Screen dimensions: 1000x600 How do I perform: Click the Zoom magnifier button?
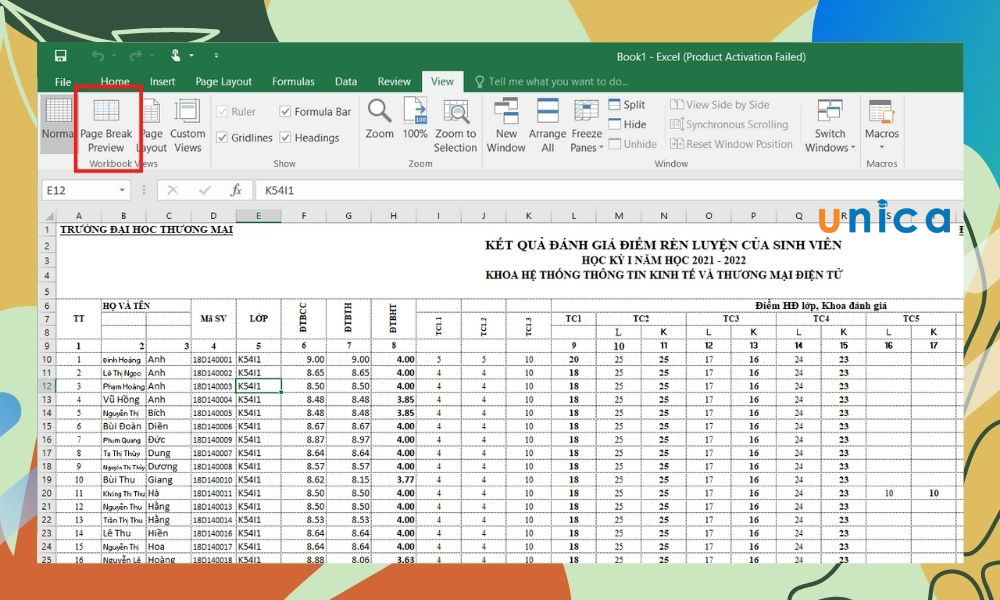(379, 119)
